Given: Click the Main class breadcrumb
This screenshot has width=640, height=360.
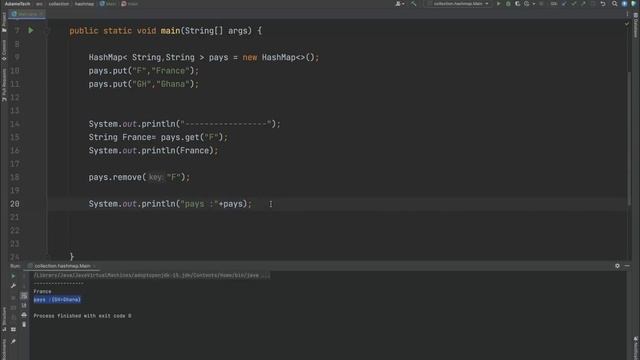Looking at the screenshot, I should point(108,4).
